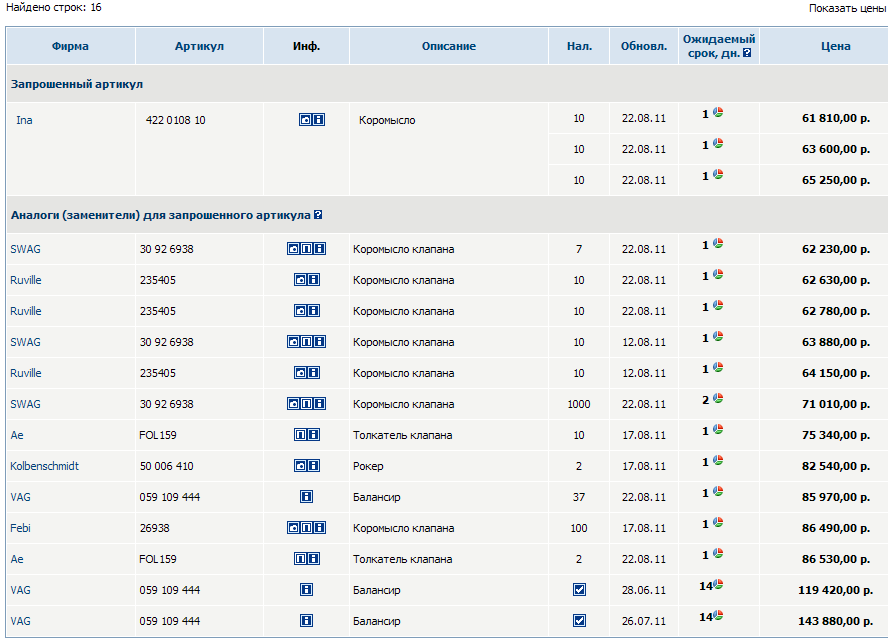Click the photo icon in the Kolbenschmidt row

[x=300, y=466]
